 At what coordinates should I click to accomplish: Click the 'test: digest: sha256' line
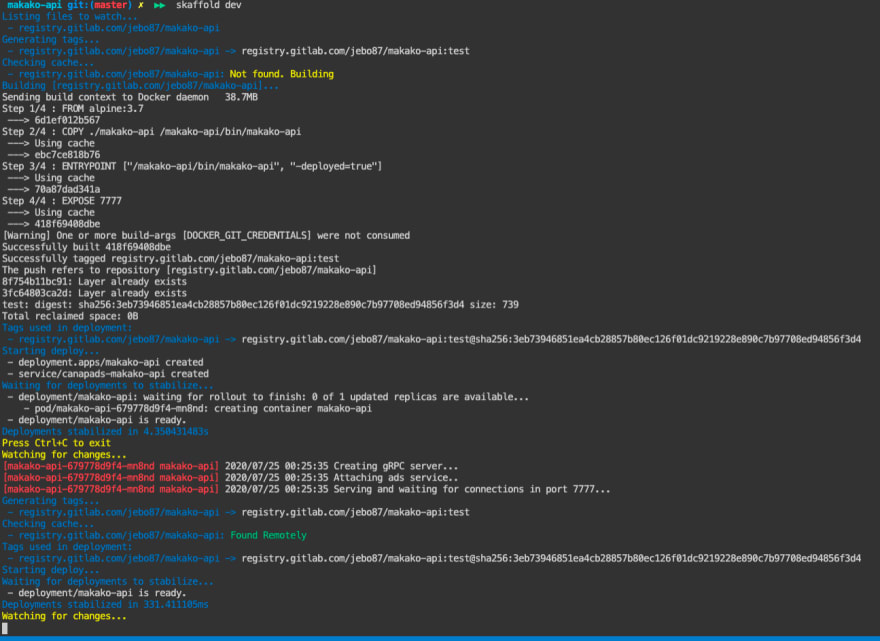click(x=260, y=305)
